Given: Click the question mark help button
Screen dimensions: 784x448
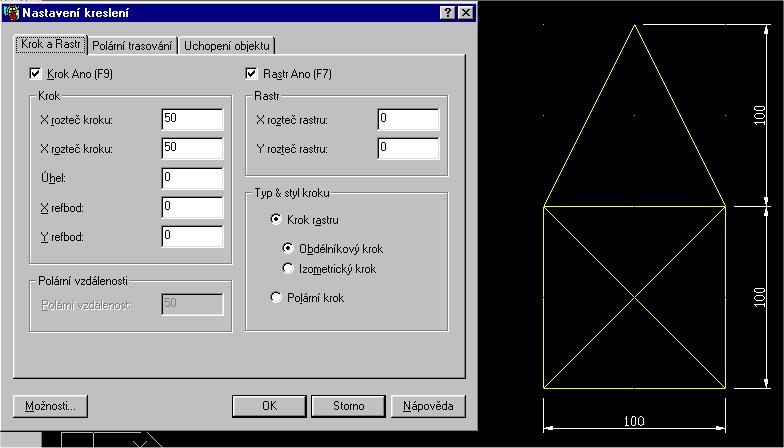Looking at the screenshot, I should point(447,13).
